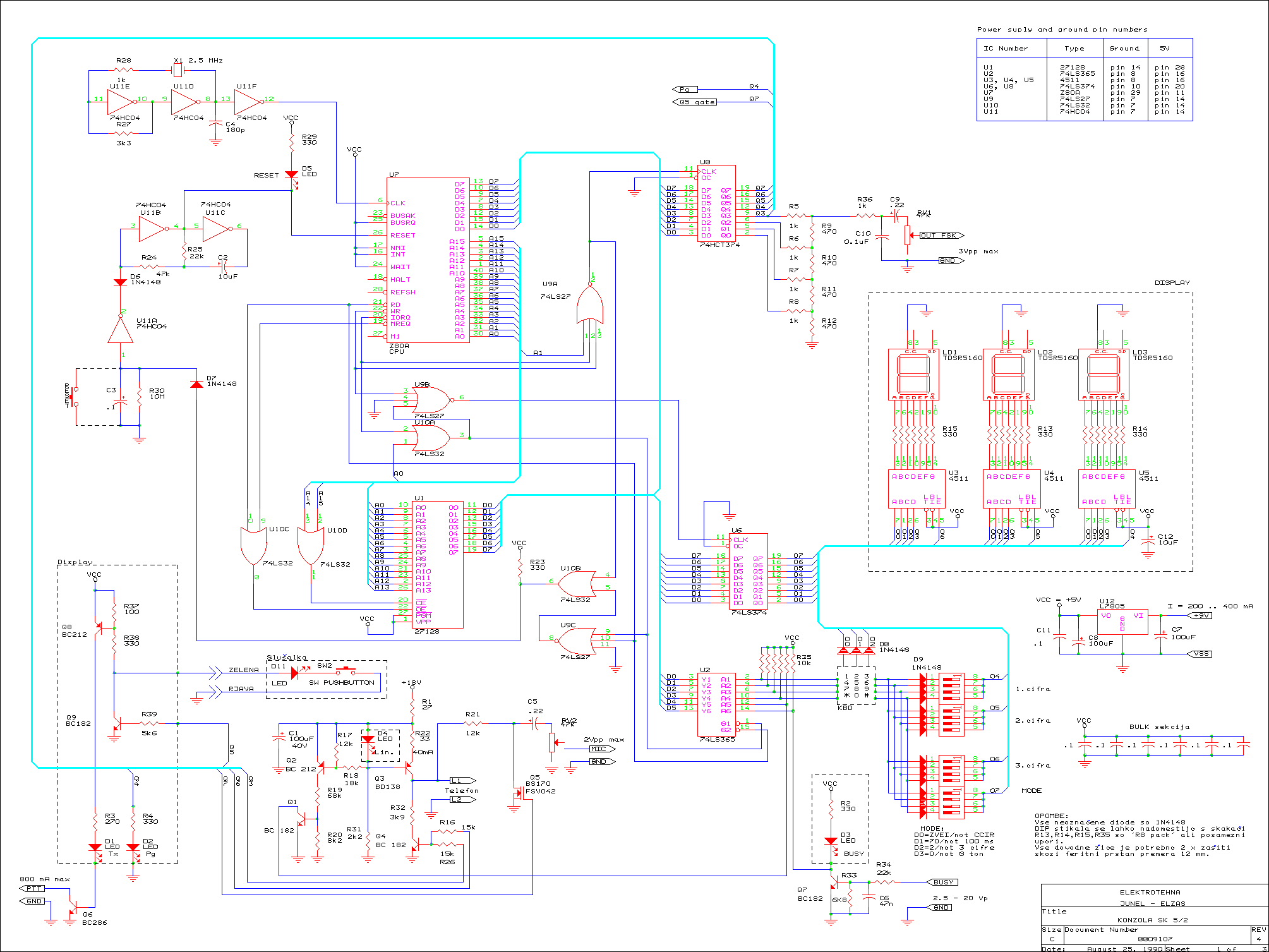This screenshot has width=1269, height=952.
Task: Click the 'ELEKTROTEHNA' title block text
Action: [1150, 892]
